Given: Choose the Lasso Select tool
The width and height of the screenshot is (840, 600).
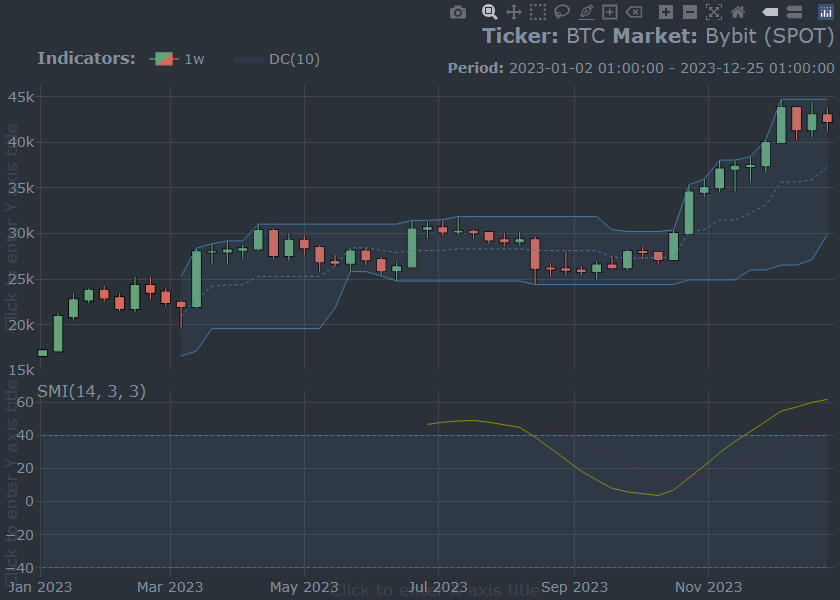Looking at the screenshot, I should tap(562, 12).
